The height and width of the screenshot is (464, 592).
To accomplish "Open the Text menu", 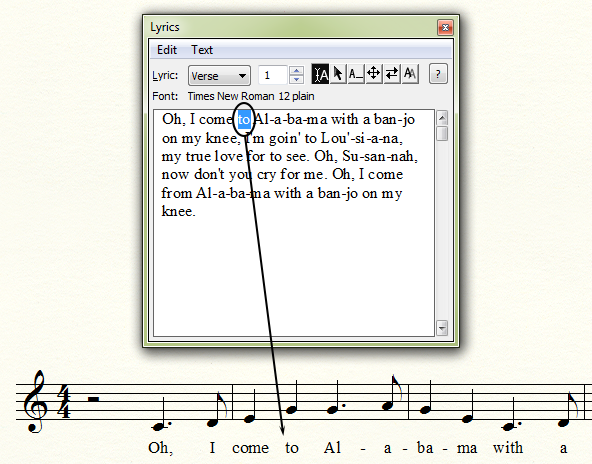I will 202,50.
